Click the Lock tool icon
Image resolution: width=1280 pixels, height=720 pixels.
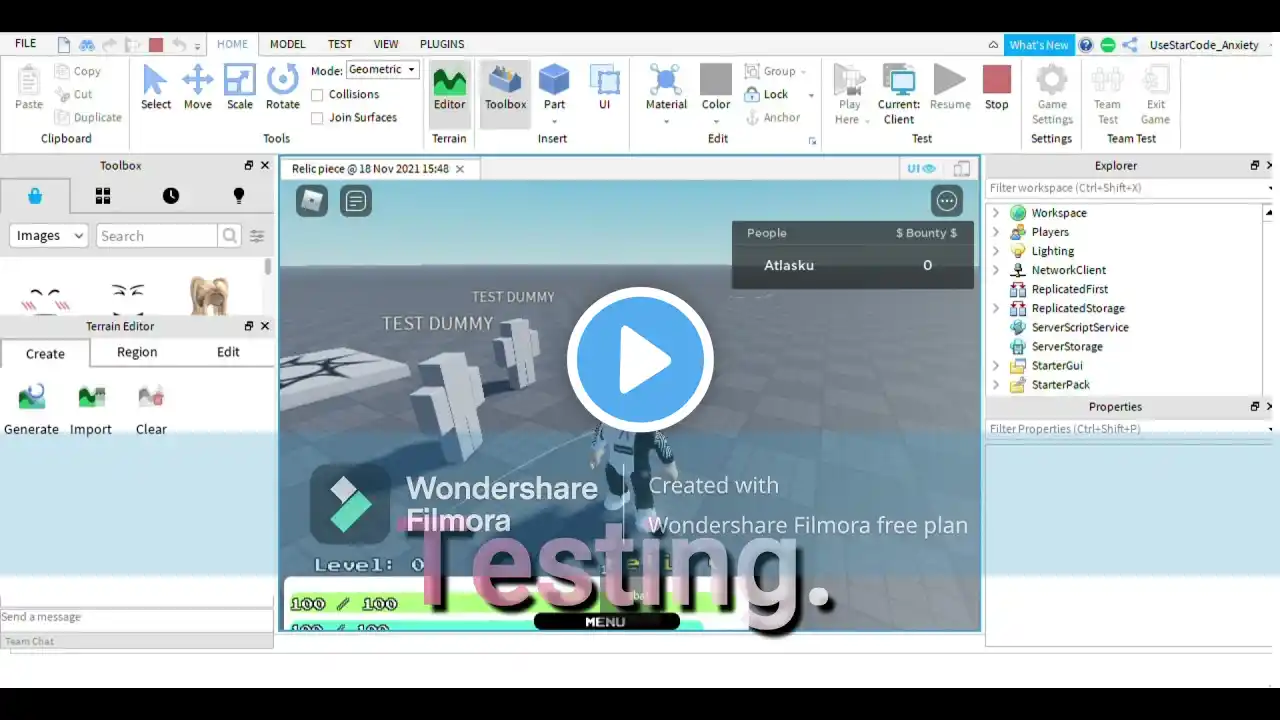753,94
